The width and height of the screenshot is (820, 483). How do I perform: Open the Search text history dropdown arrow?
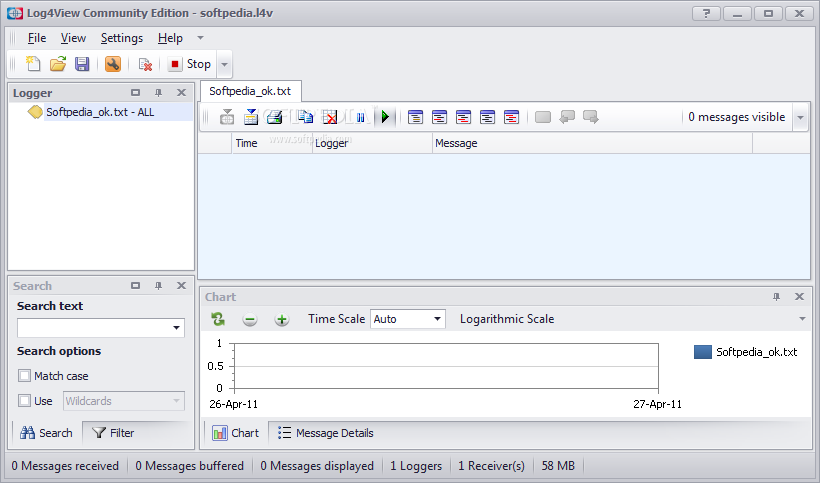point(176,328)
